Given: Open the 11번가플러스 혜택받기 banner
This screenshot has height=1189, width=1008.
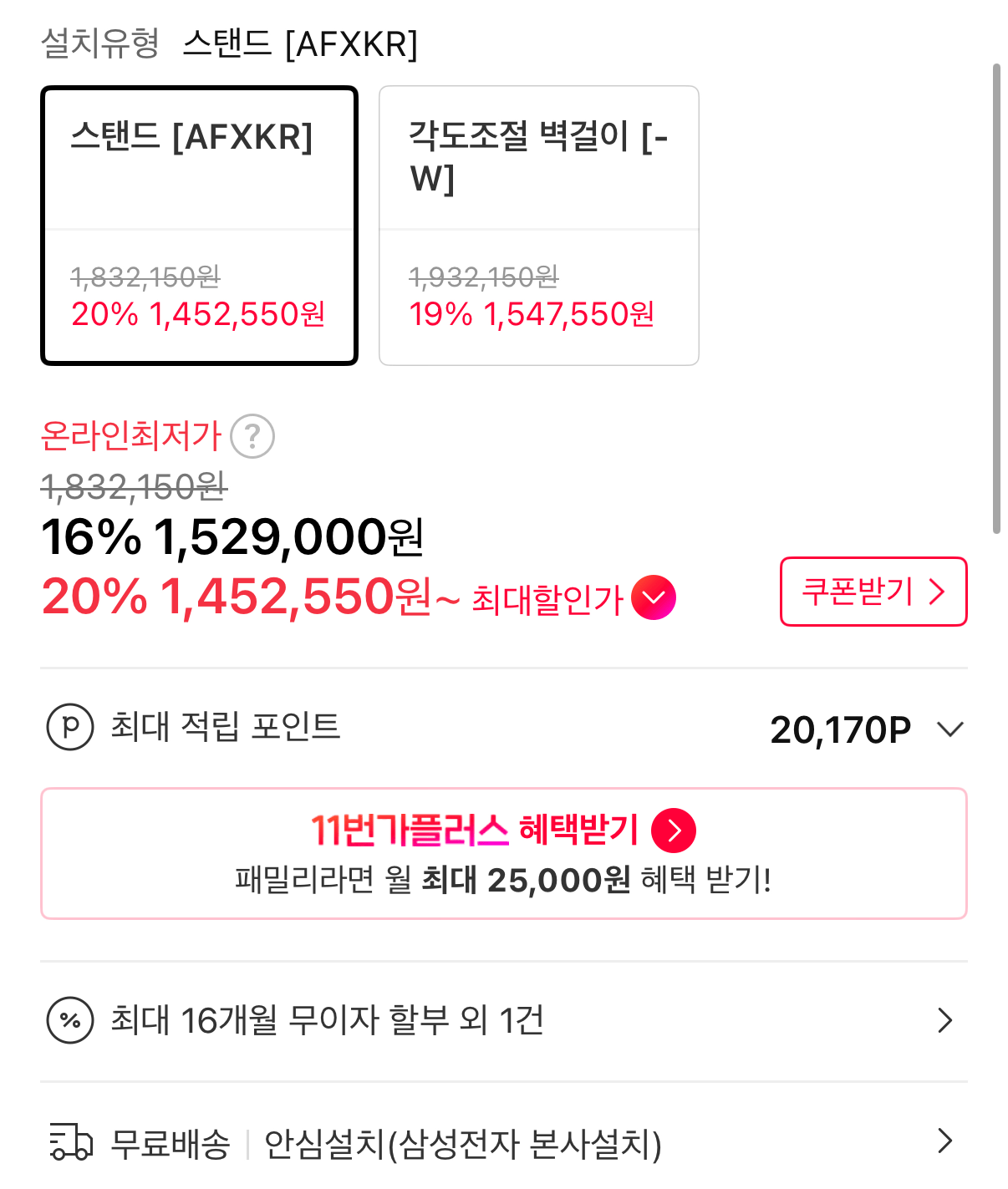Looking at the screenshot, I should coord(503,853).
